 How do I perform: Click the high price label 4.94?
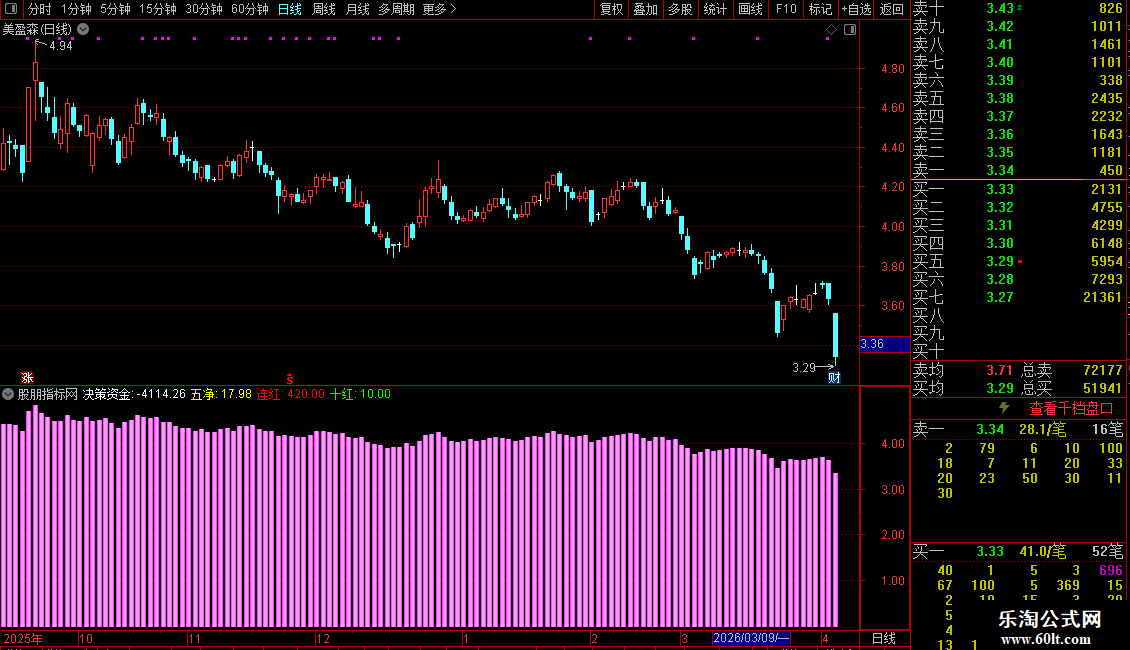pyautogui.click(x=61, y=45)
